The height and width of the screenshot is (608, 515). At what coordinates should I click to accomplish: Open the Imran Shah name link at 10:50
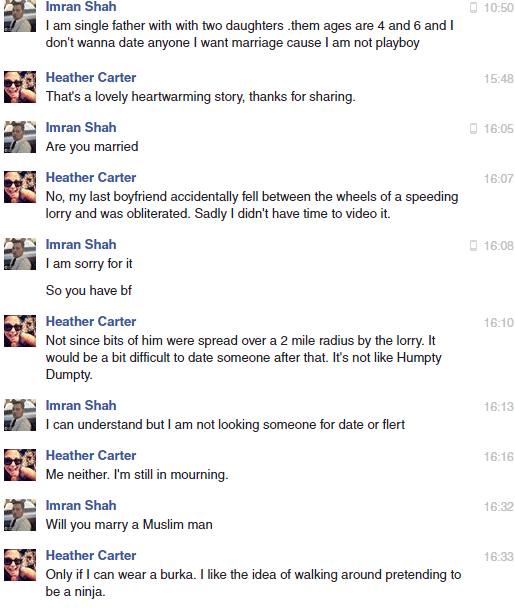coord(81,7)
